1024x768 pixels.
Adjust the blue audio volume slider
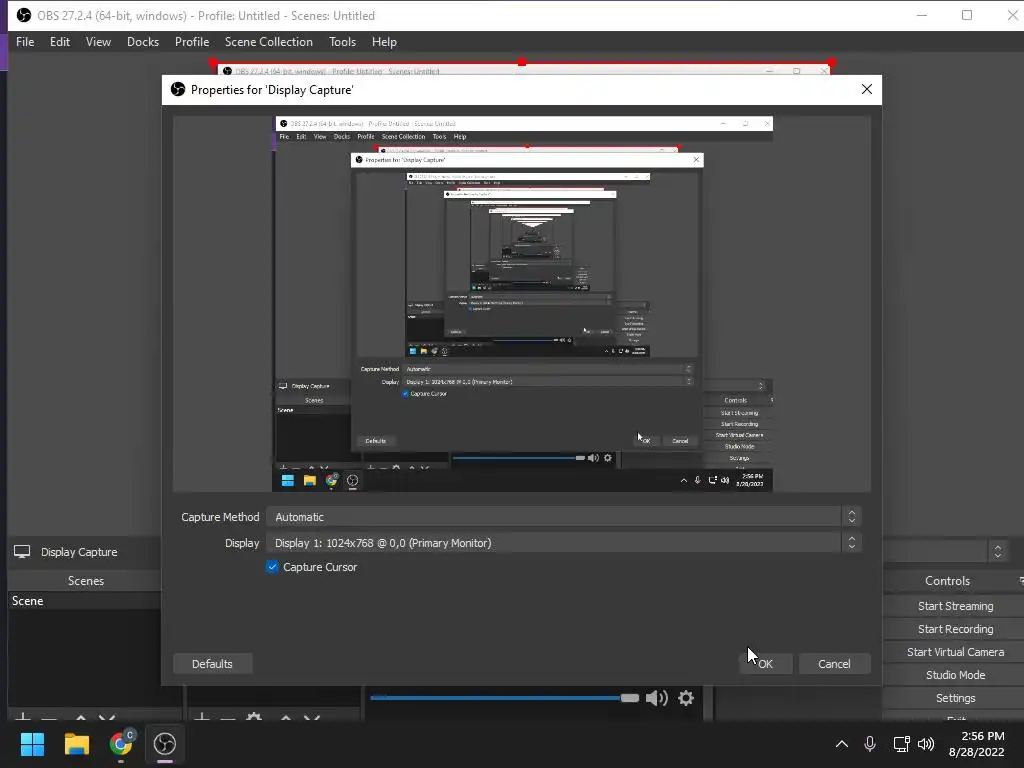pos(504,698)
